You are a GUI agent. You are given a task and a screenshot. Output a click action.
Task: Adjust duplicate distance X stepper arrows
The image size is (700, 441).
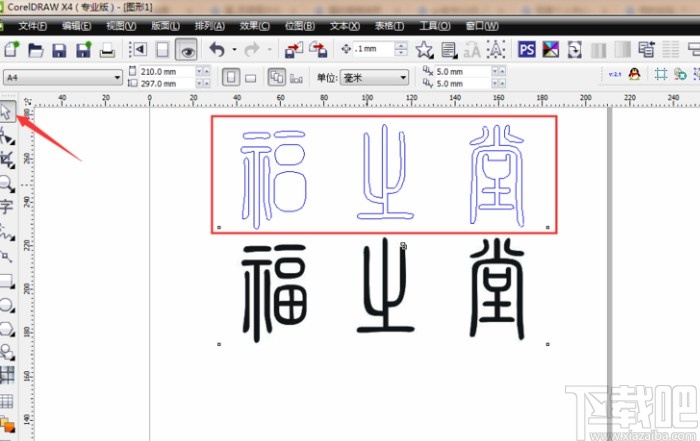[x=499, y=71]
